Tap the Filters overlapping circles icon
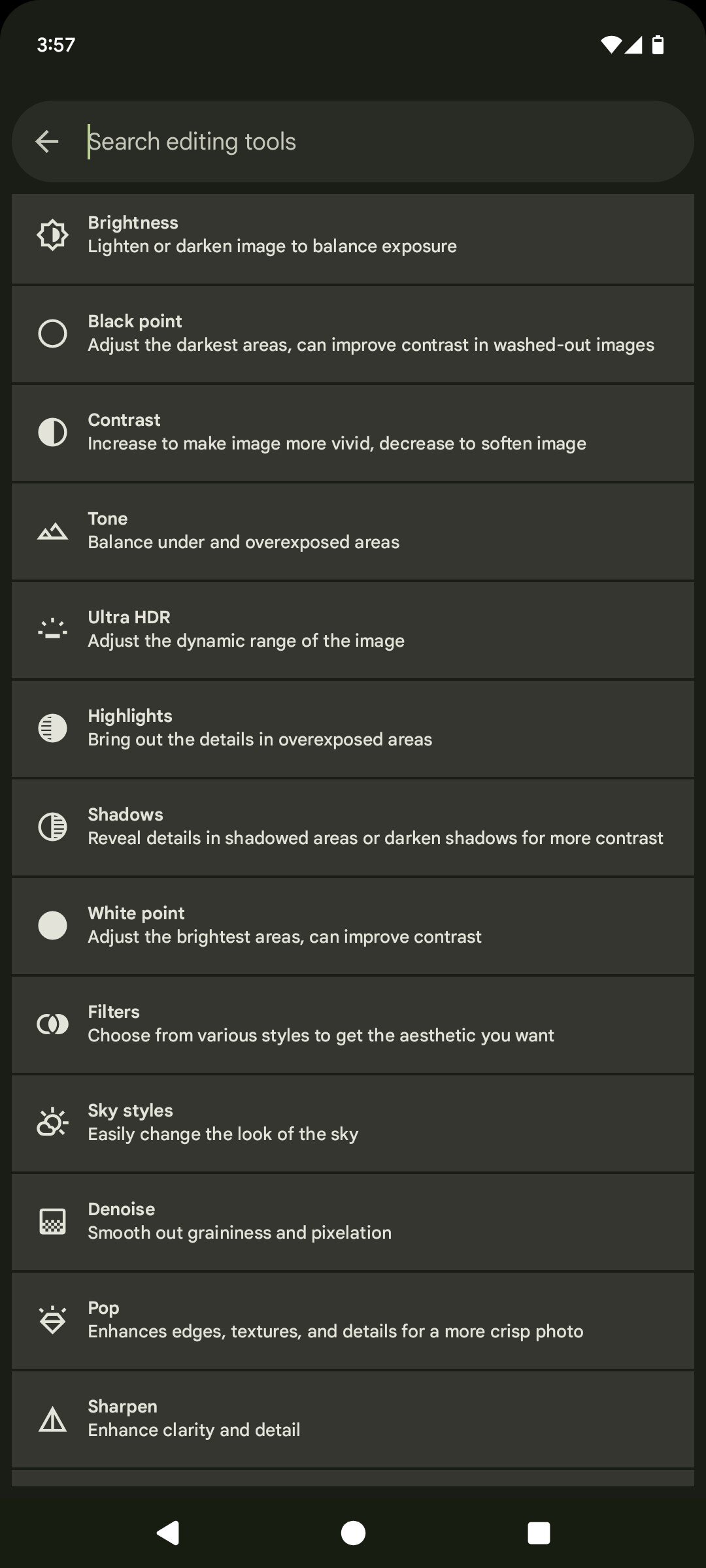 52,1024
